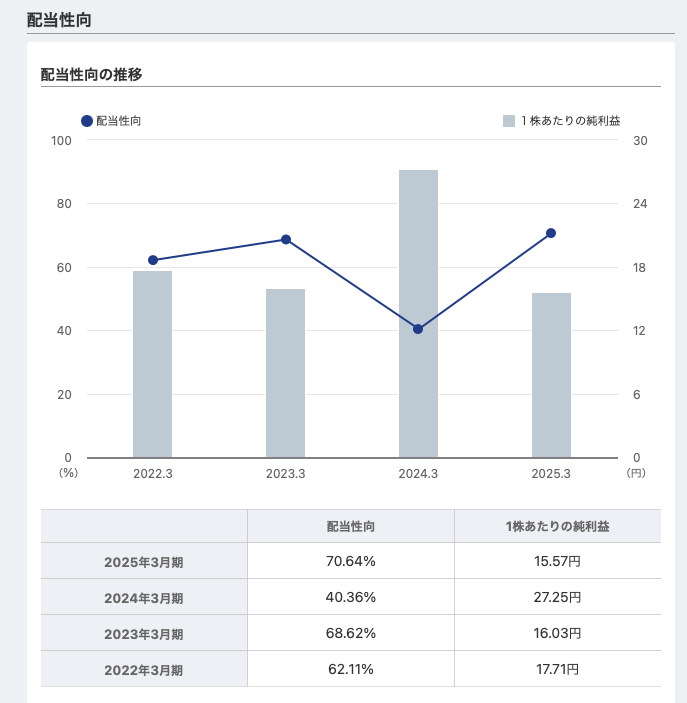687x703 pixels.
Task: Click the 2025.3 payout ratio data point
Action: point(551,233)
